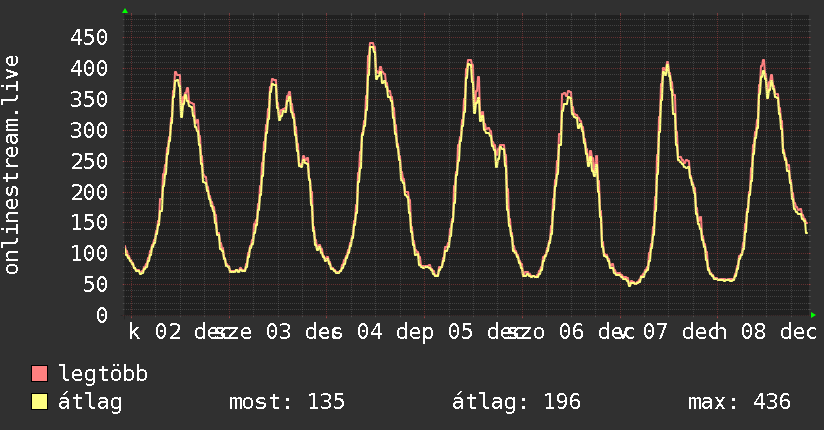The height and width of the screenshot is (430, 824).
Task: Click the 200 y-axis label
Action: pyautogui.click(x=89, y=192)
